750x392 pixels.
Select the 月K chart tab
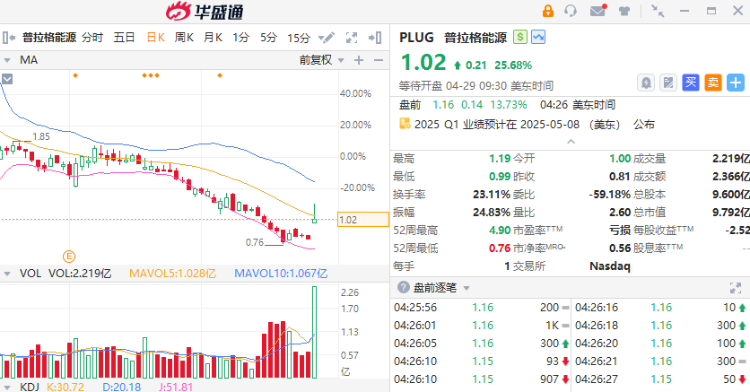click(213, 37)
